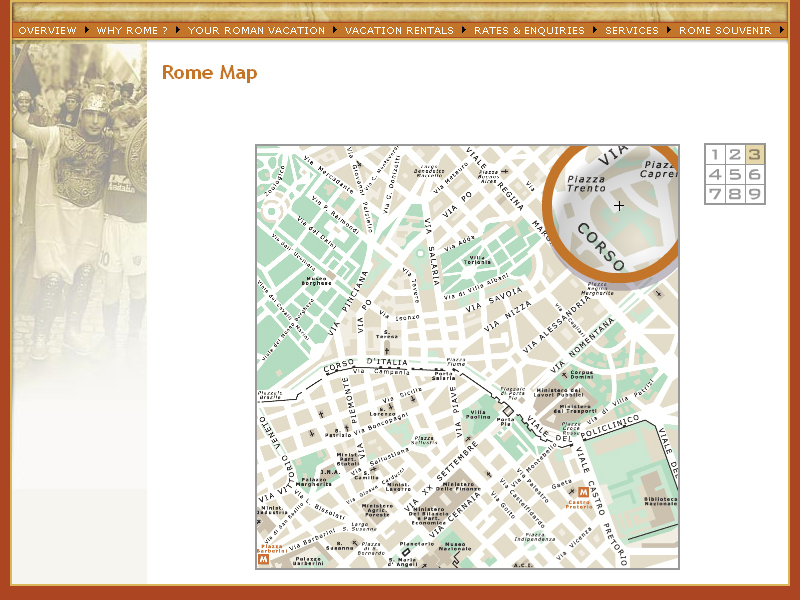This screenshot has width=800, height=600.
Task: Open Your Roman Vacation menu item
Action: click(256, 30)
